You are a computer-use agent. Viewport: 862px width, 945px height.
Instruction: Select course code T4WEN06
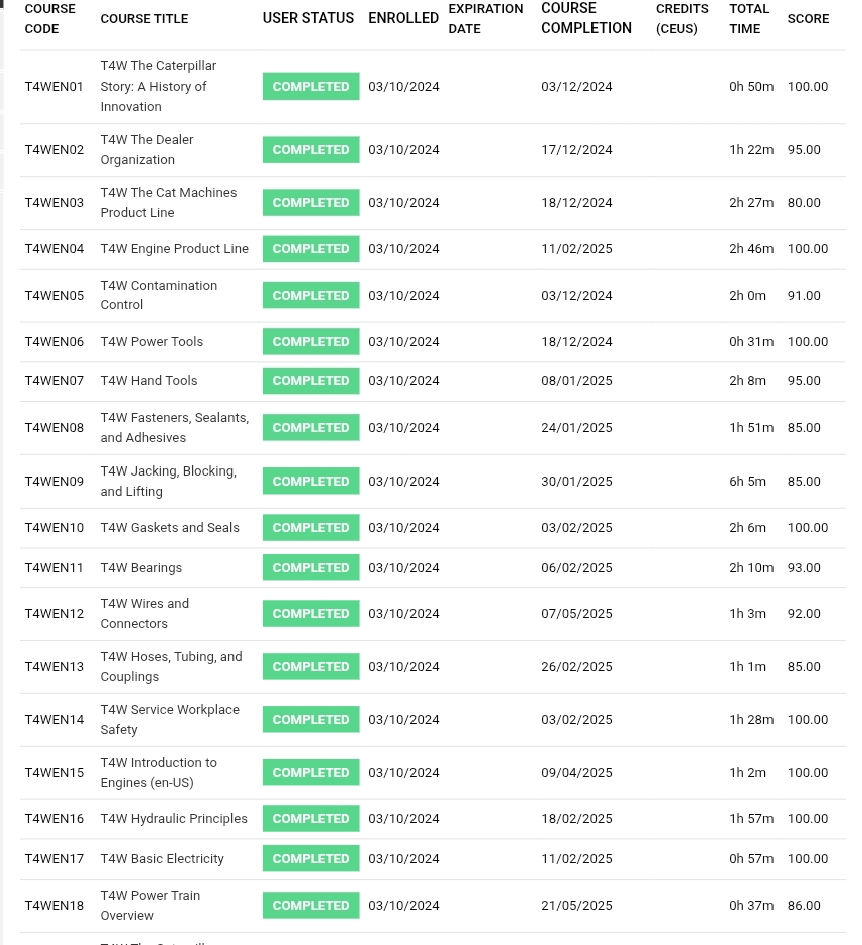click(54, 342)
